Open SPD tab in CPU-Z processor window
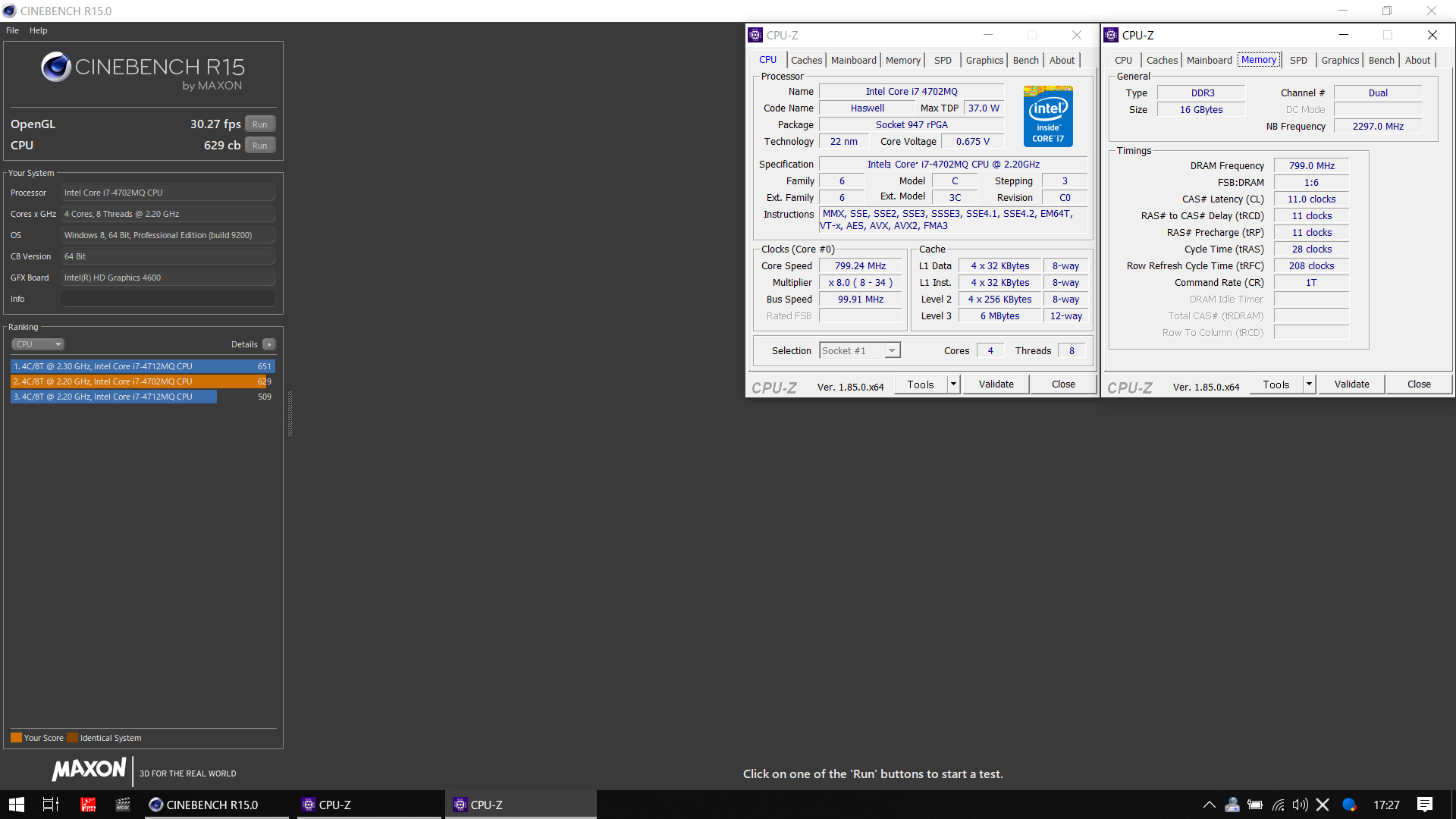Screen dimensions: 1456x819 [x=943, y=61]
